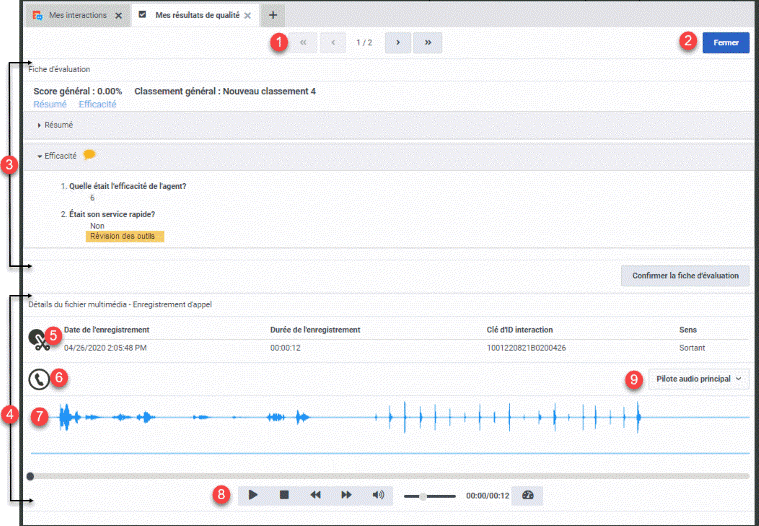Click the volume slider track
759x526 pixels.
point(430,496)
